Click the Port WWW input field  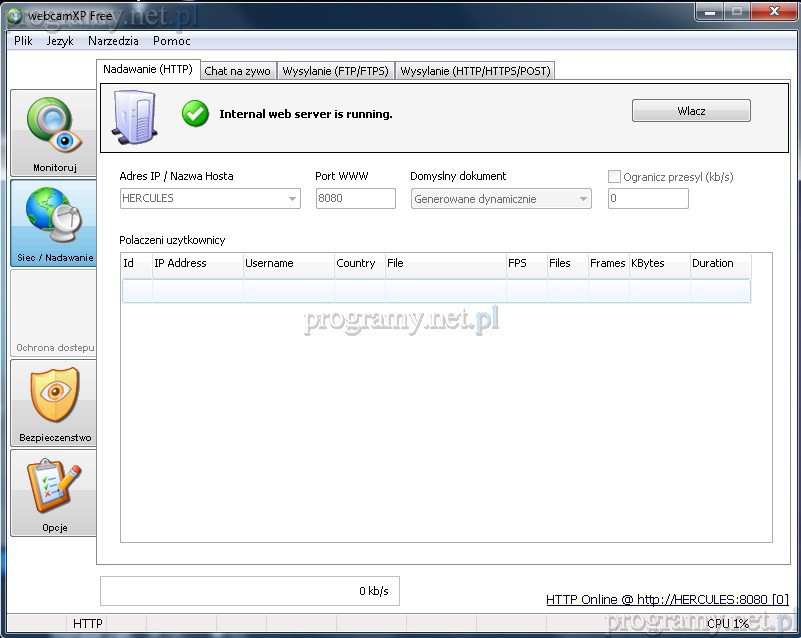coord(355,199)
